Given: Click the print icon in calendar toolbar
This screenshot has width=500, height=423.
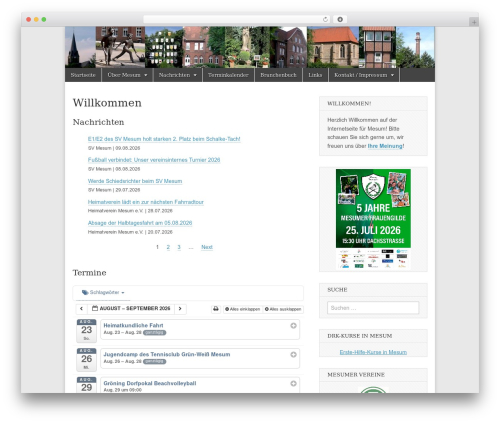Looking at the screenshot, I should coord(216,309).
